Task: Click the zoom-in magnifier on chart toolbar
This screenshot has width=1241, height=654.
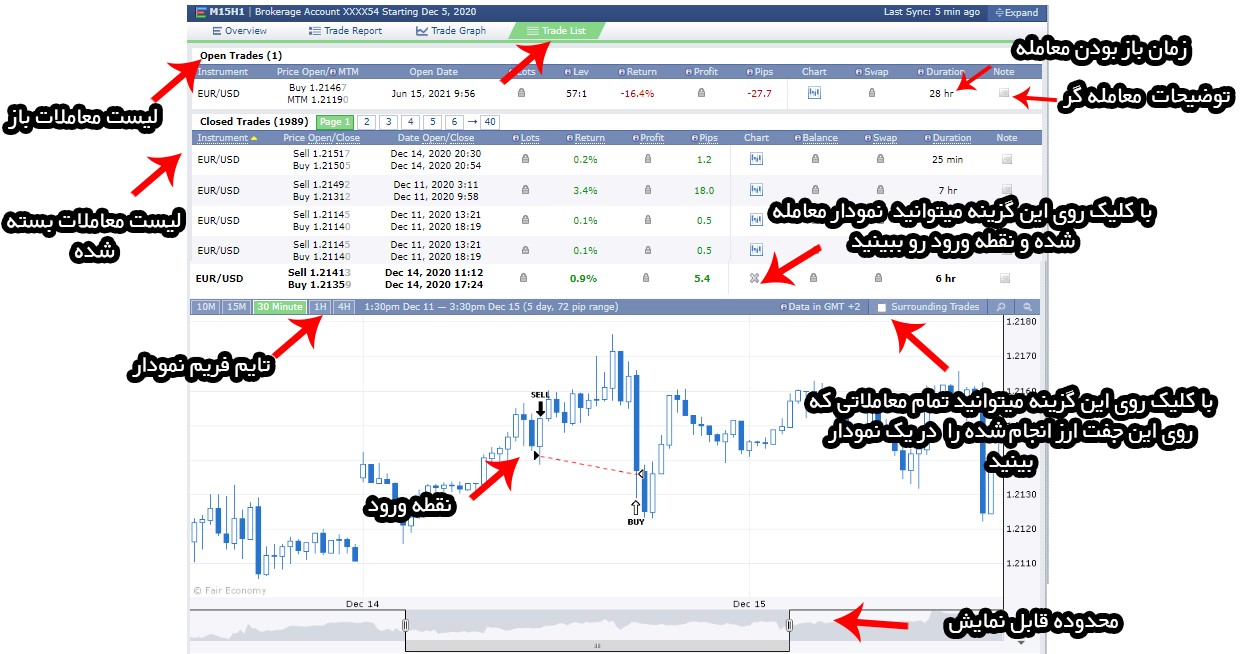Action: [x=999, y=307]
